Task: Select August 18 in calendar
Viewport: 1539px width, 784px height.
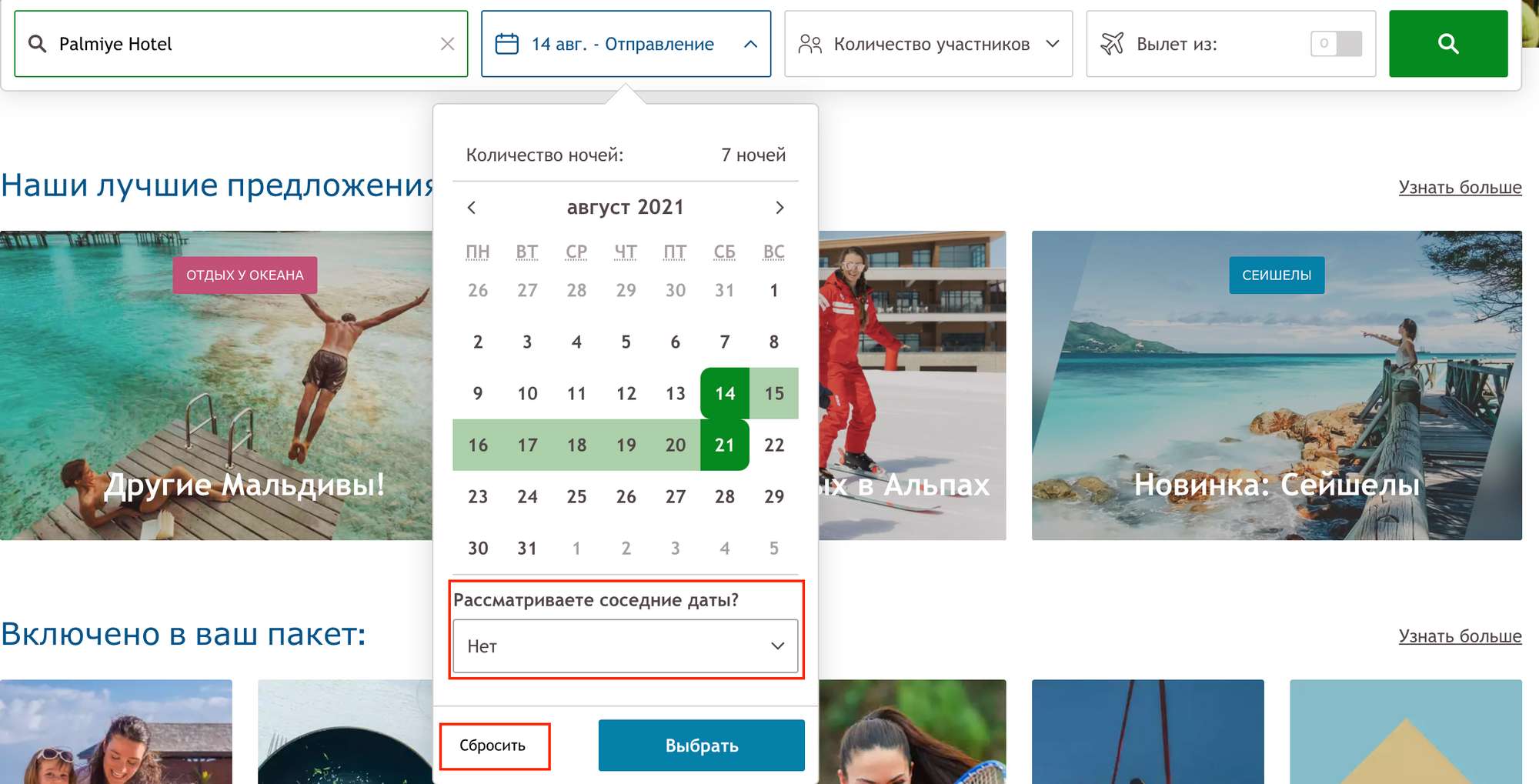Action: click(x=576, y=445)
